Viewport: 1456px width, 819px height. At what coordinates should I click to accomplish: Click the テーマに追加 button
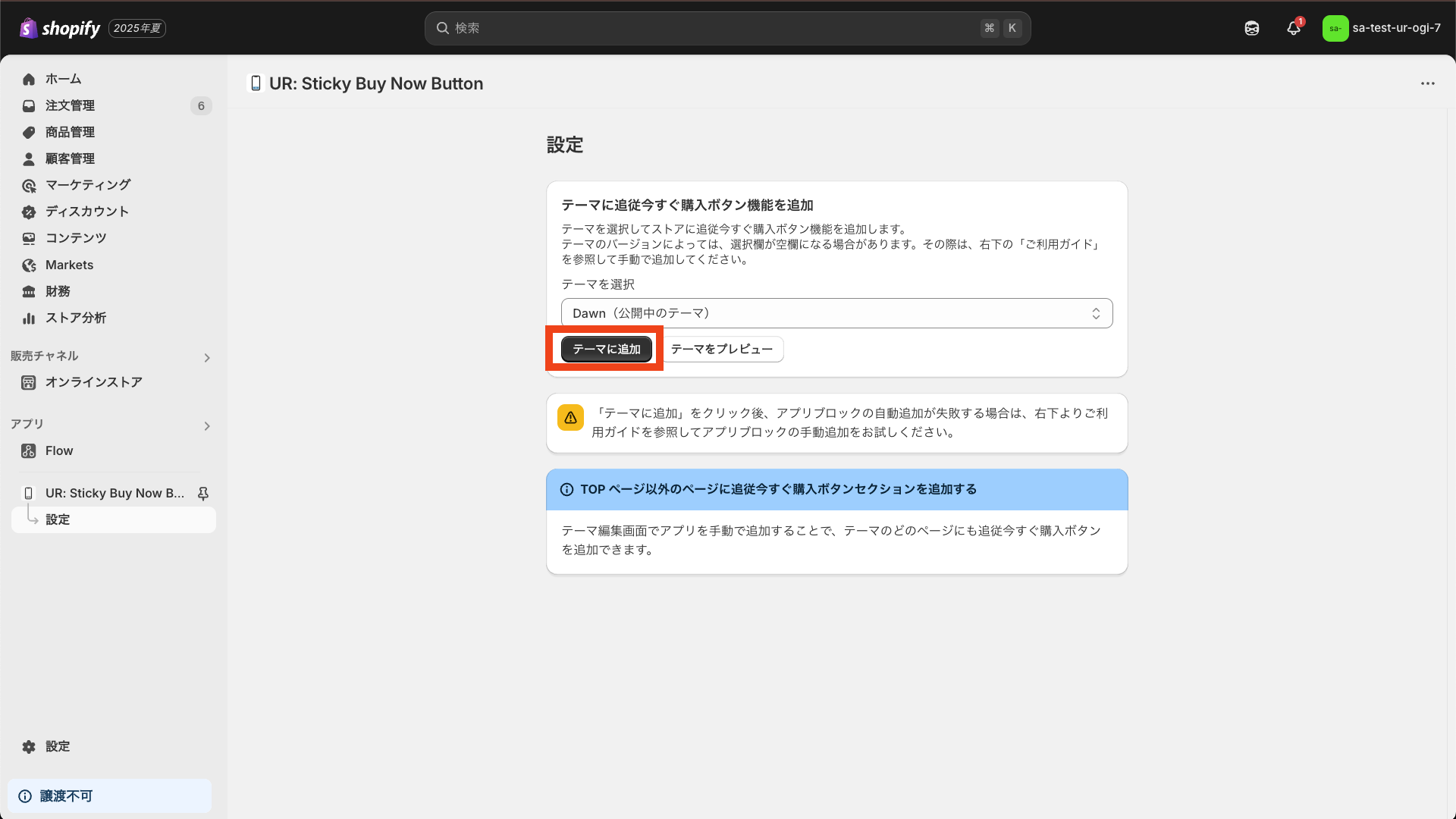(606, 349)
